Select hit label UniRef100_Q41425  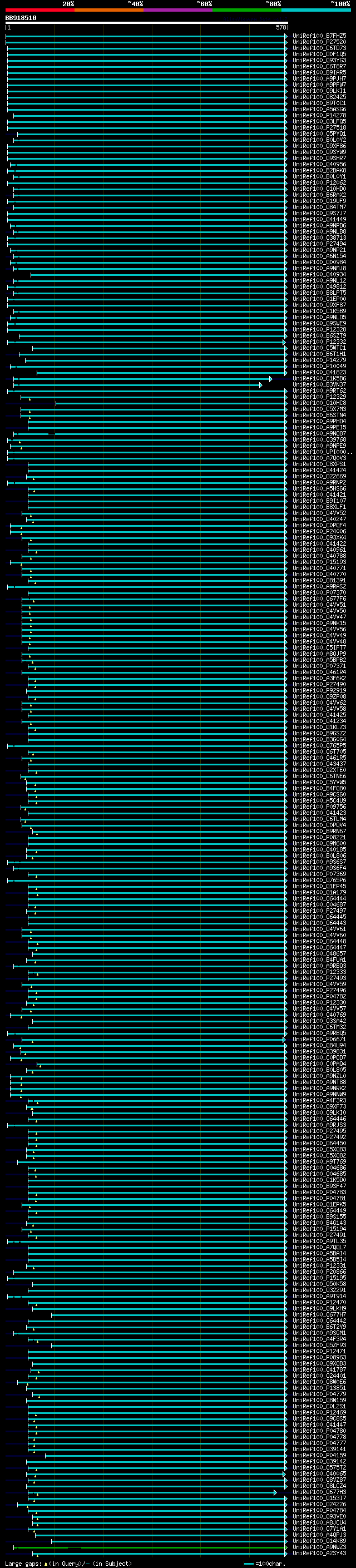pos(319,715)
